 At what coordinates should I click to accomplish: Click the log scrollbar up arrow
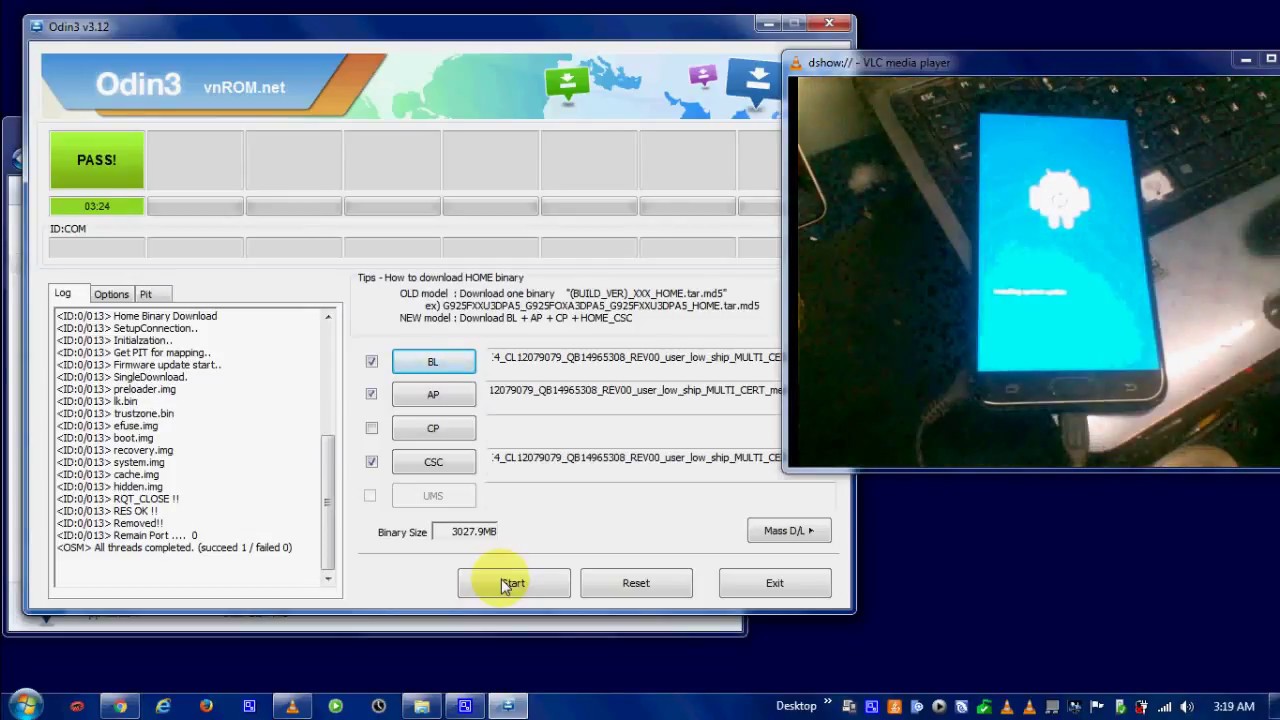pos(328,317)
